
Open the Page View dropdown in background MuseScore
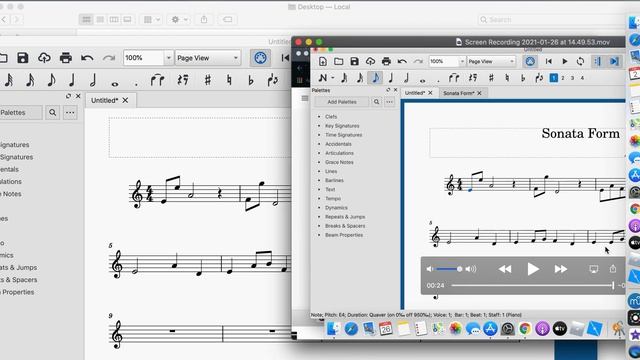tap(208, 58)
